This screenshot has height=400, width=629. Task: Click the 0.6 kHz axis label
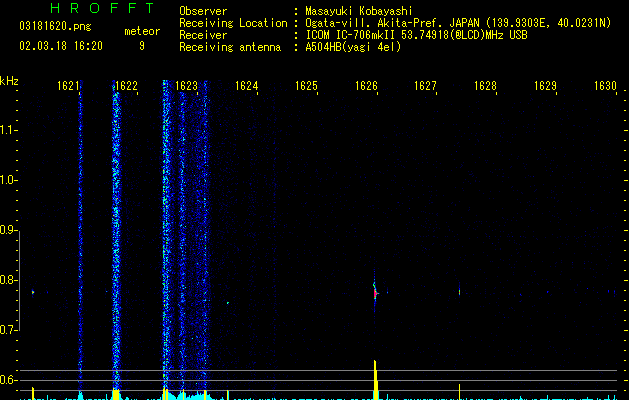pos(8,380)
